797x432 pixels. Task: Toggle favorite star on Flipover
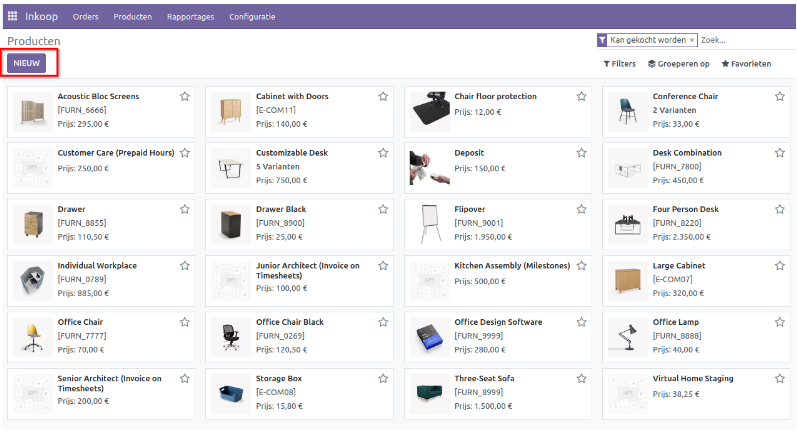582,209
